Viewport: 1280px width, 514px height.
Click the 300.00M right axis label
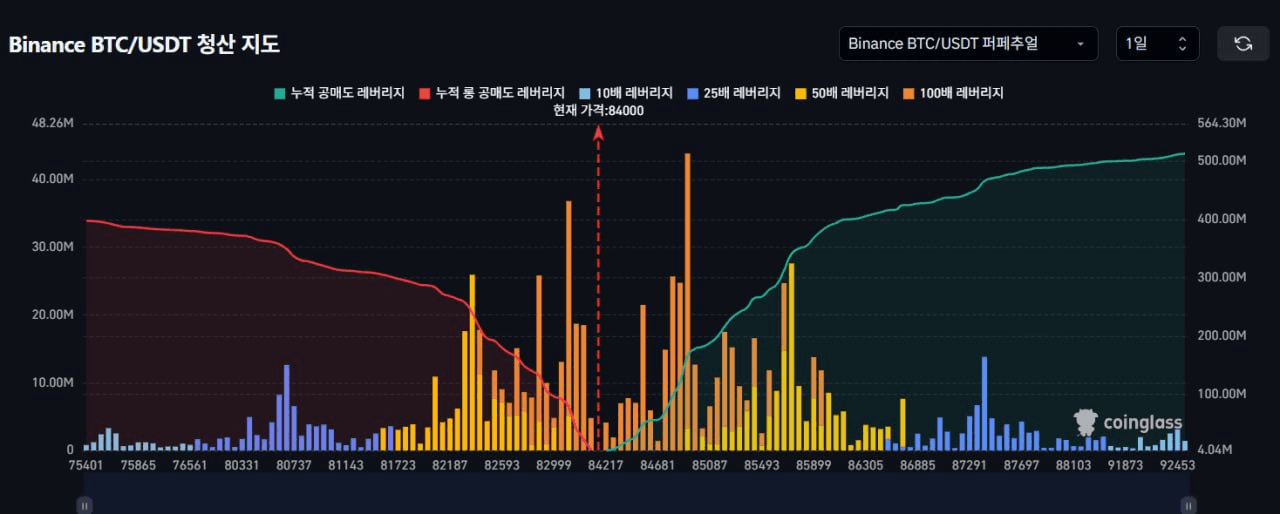[x=1222, y=277]
